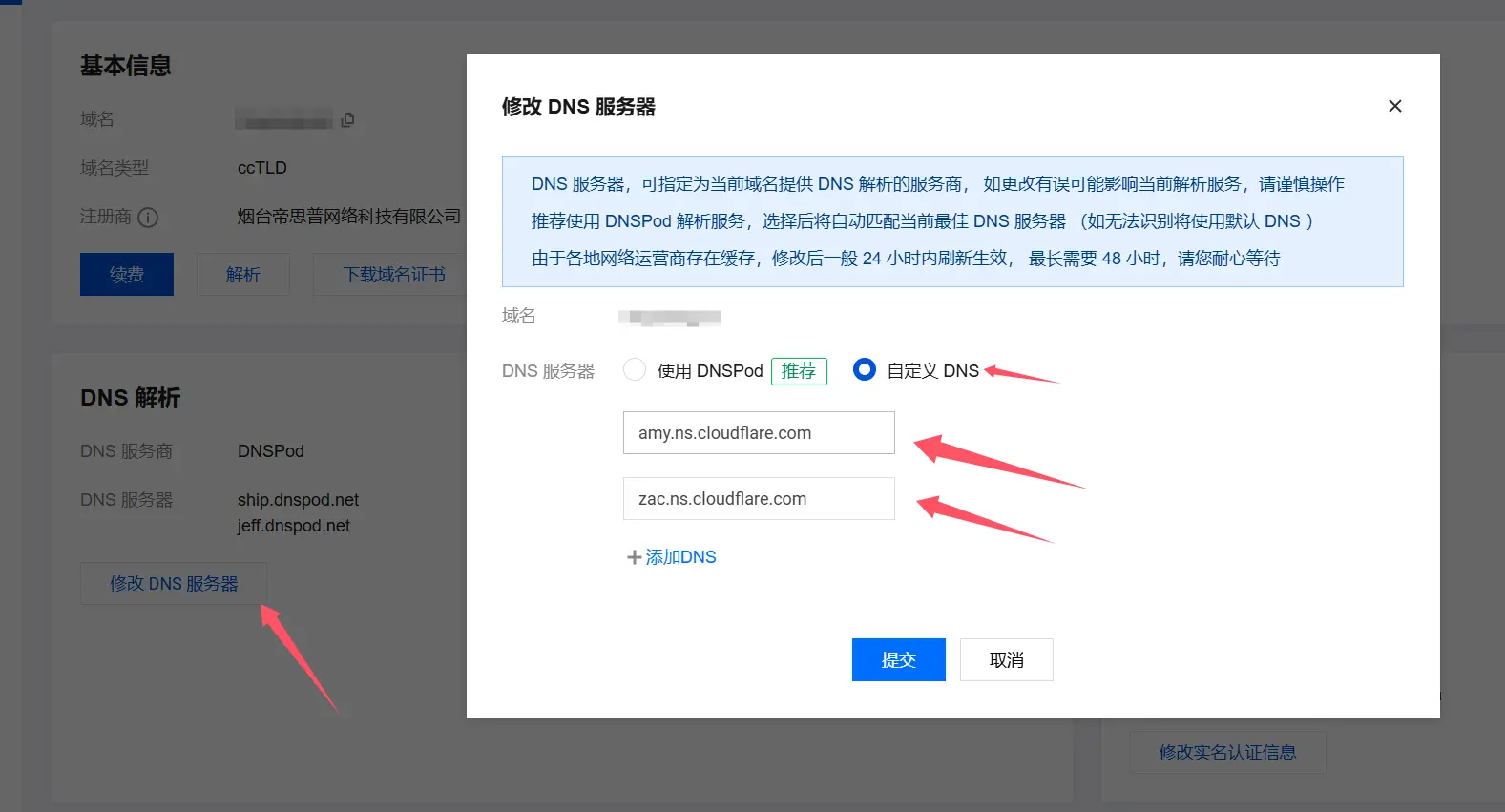Select the 使用 DNSPod radio option
Viewport: 1505px width, 812px height.
tap(635, 370)
